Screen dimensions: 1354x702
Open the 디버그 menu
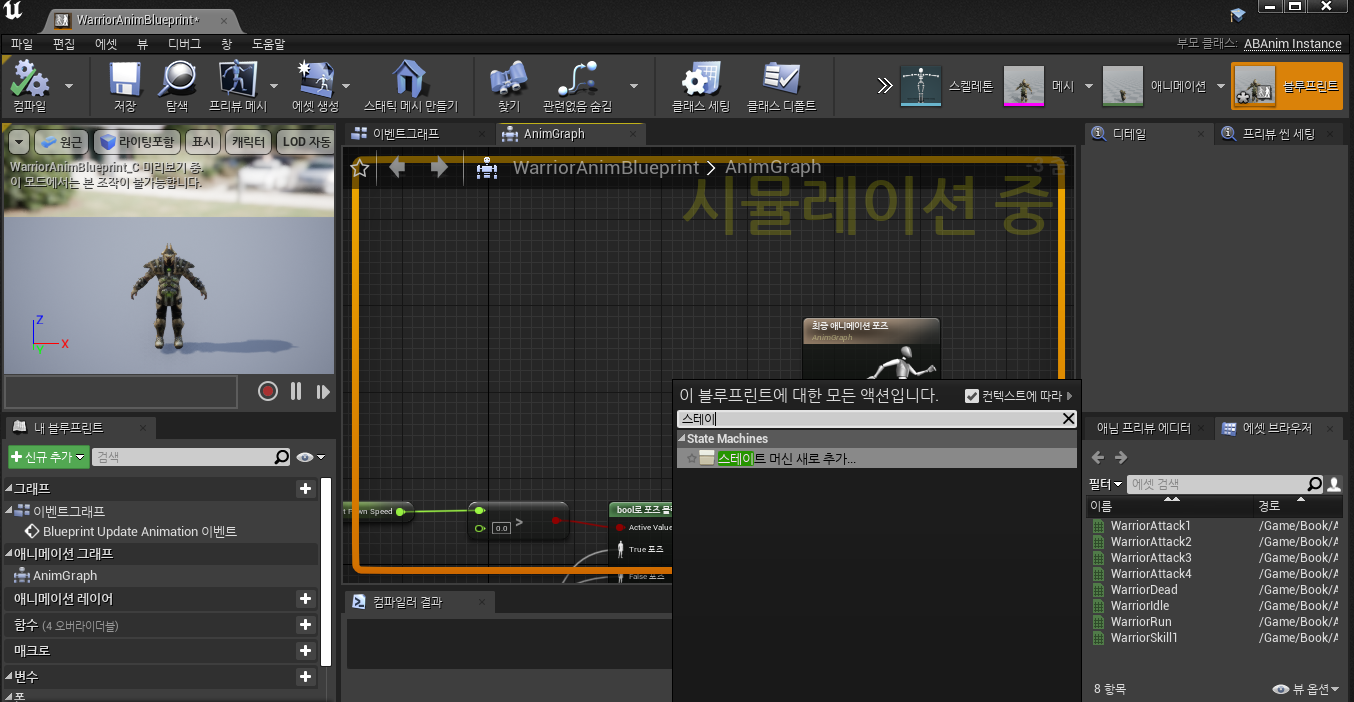(x=184, y=44)
